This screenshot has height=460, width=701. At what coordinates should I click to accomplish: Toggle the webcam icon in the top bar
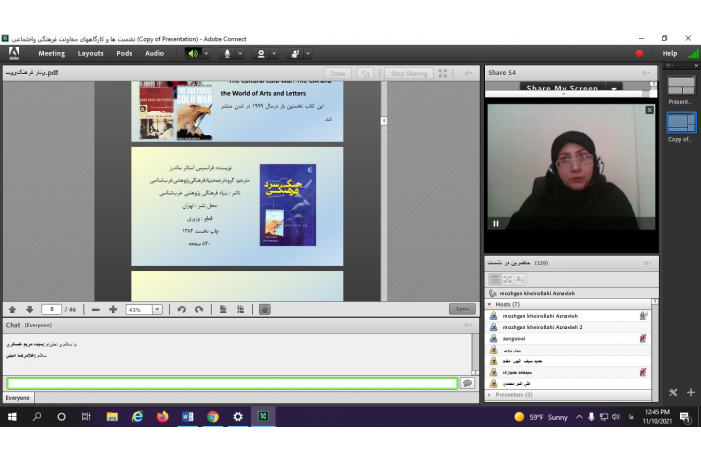[261, 54]
